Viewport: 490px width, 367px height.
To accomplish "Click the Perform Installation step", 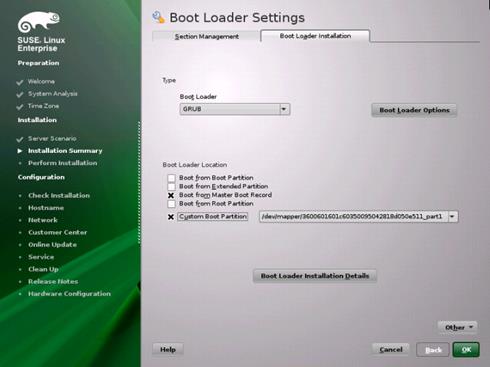I will (63, 163).
